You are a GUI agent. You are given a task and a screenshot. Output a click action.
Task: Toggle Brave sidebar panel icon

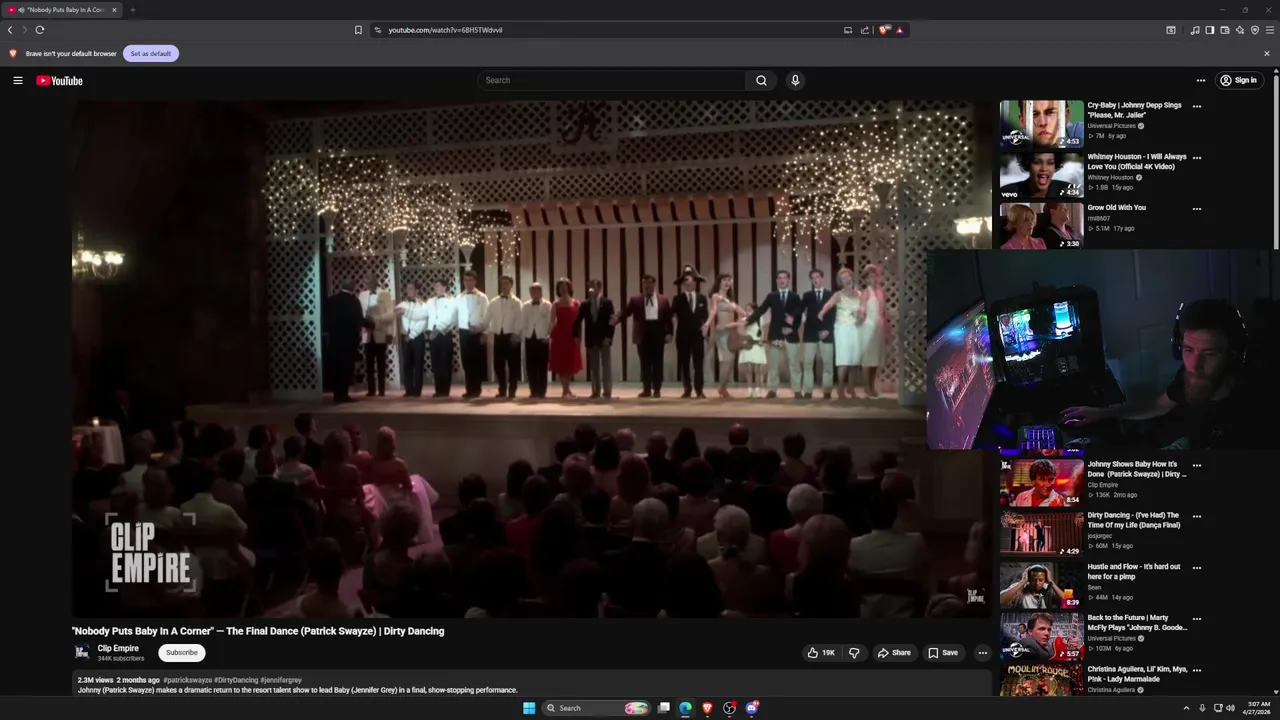click(1209, 30)
